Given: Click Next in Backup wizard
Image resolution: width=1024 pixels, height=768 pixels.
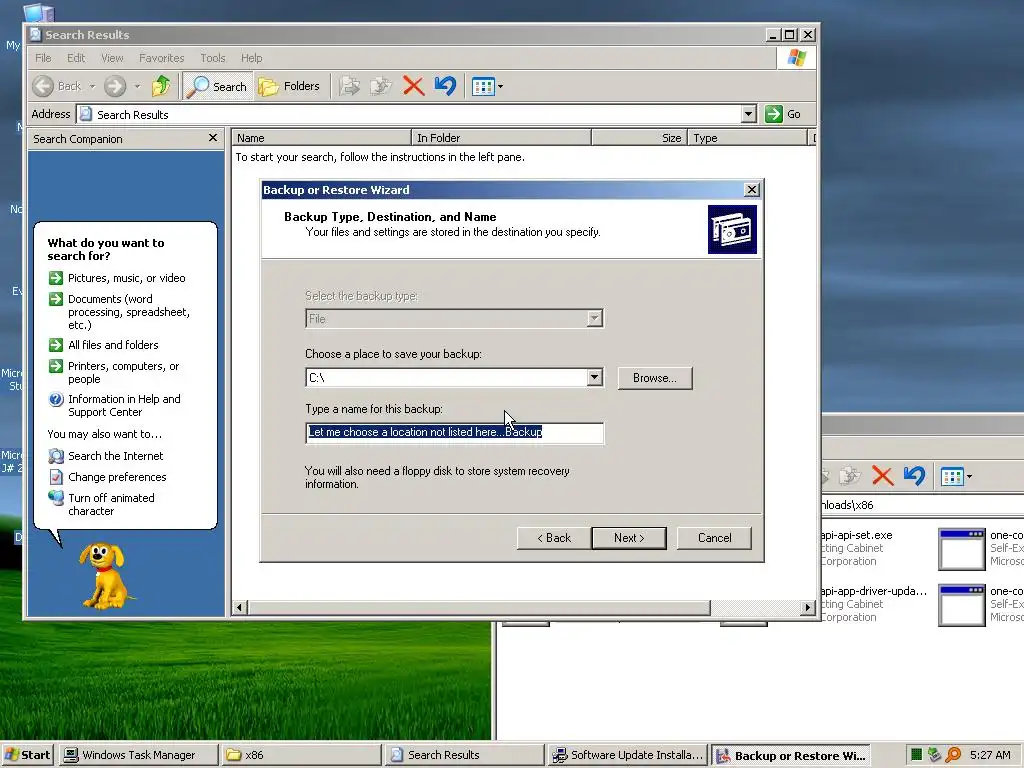Looking at the screenshot, I should (x=629, y=538).
